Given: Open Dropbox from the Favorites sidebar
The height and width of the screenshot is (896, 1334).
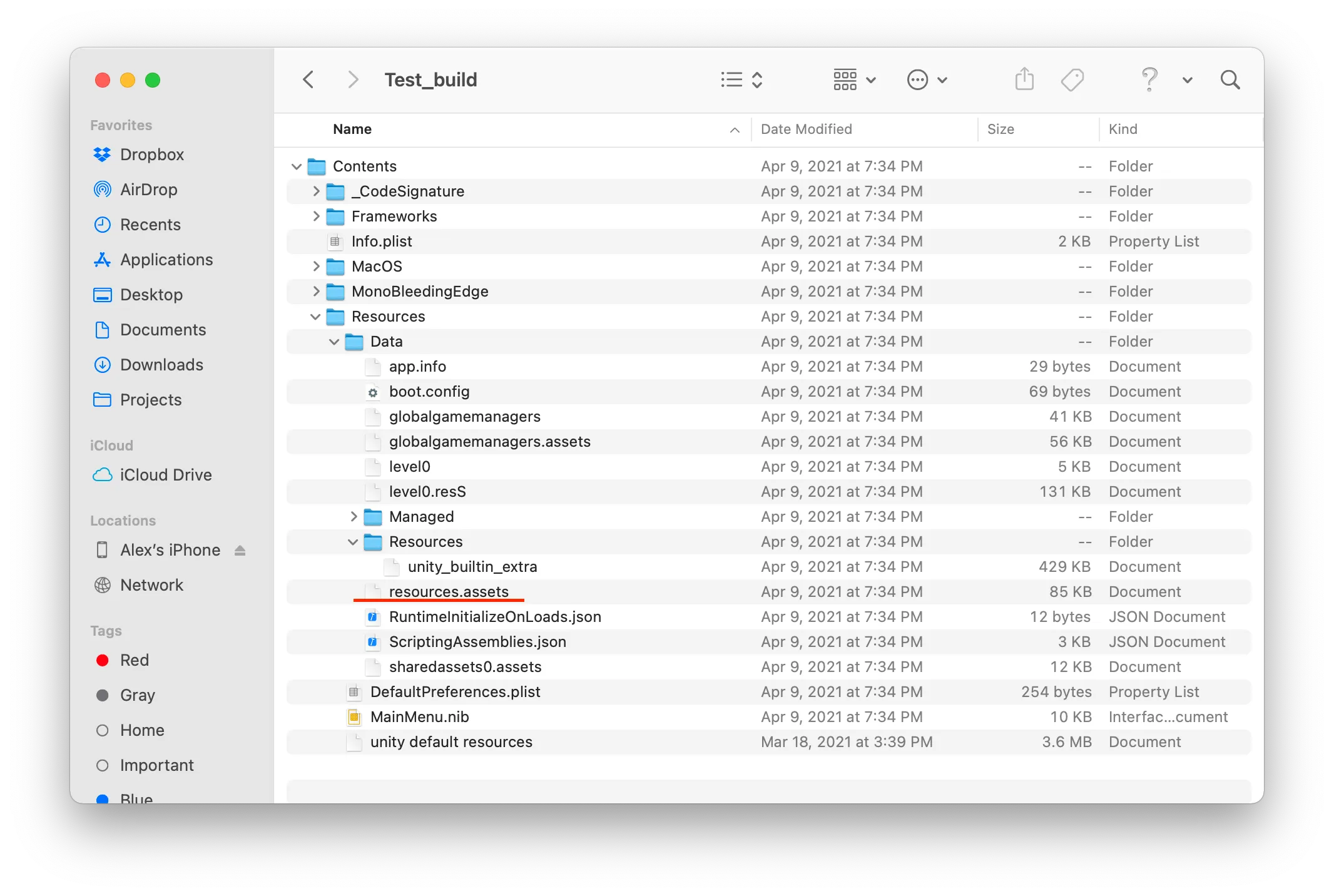Looking at the screenshot, I should [x=152, y=154].
